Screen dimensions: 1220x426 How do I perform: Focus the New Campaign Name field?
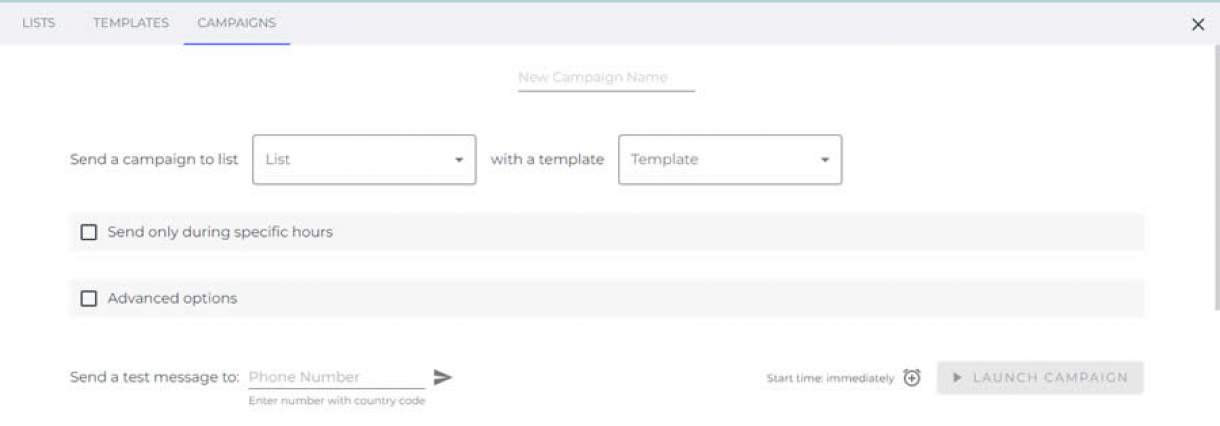[606, 77]
